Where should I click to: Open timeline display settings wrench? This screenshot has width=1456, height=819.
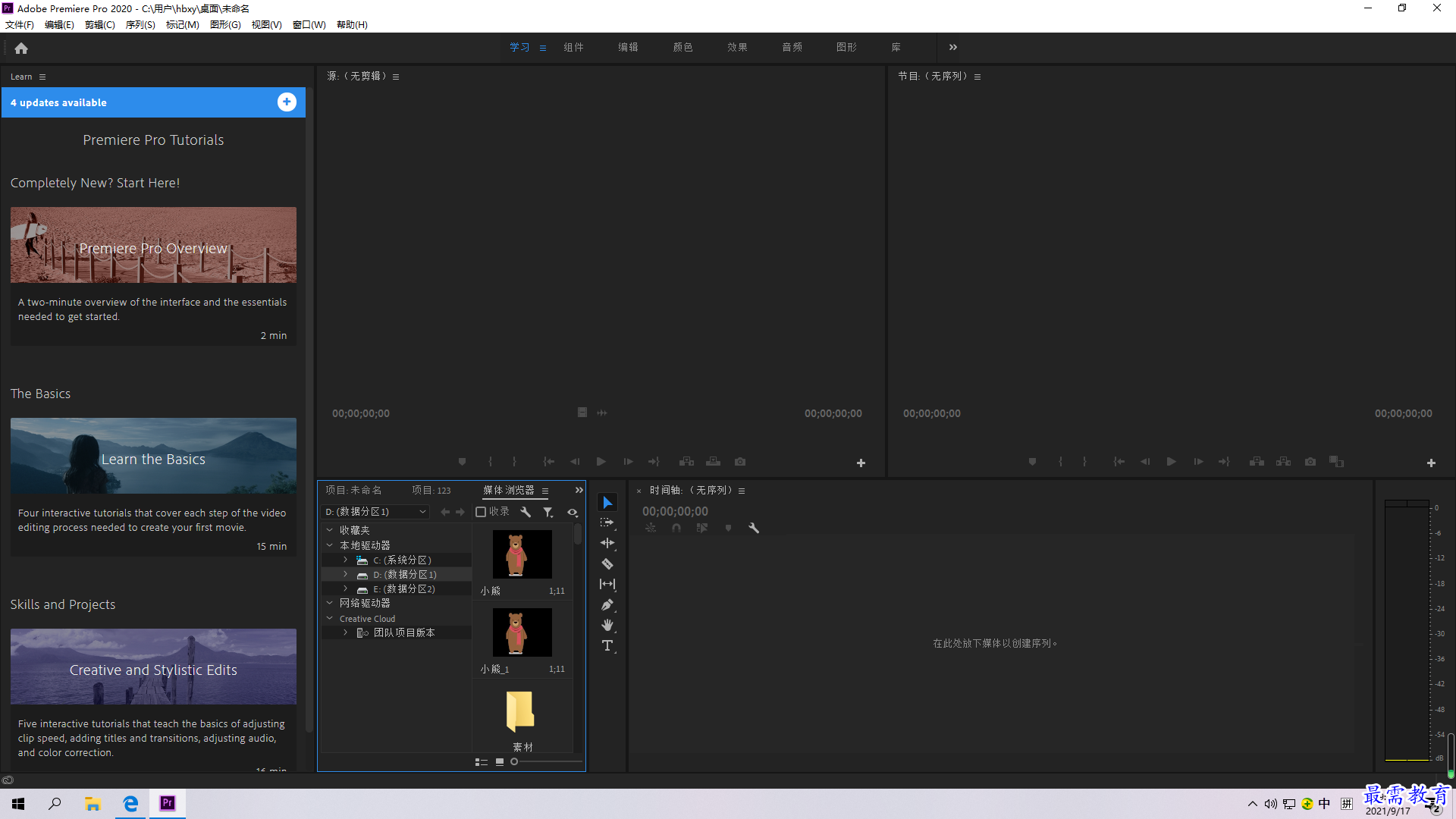(x=754, y=528)
